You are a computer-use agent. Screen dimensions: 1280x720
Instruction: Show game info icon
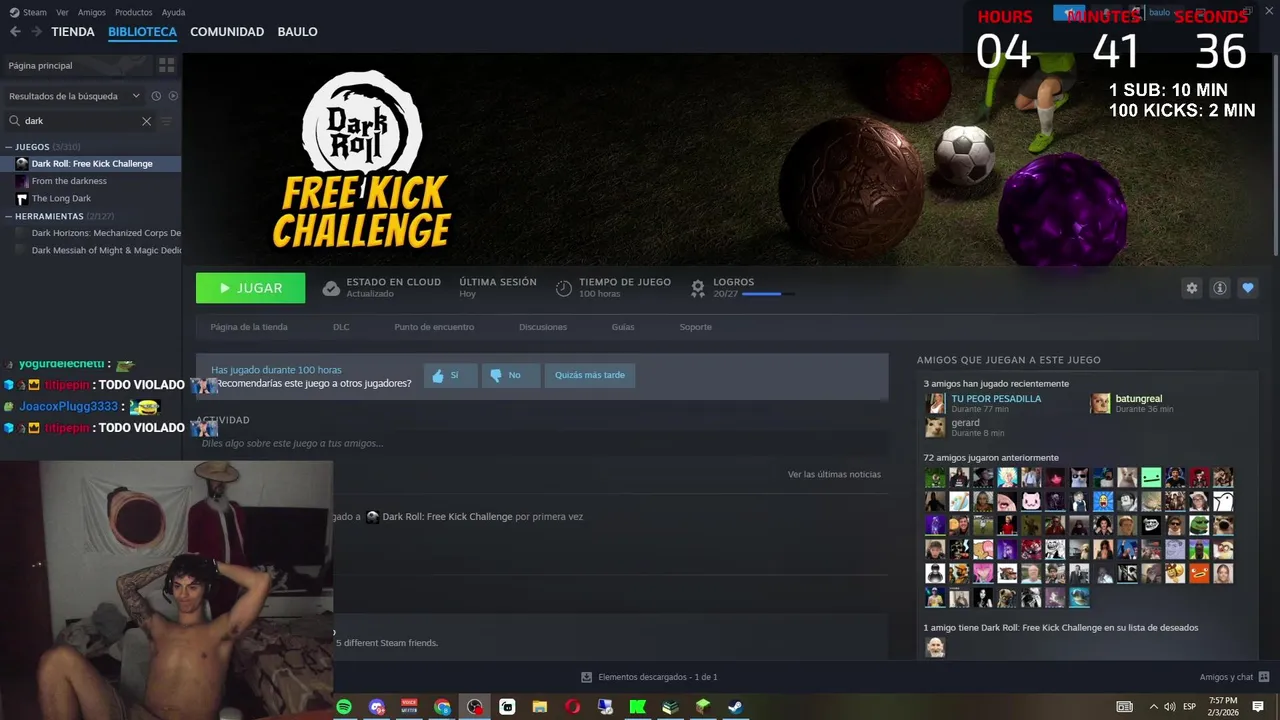click(1220, 288)
